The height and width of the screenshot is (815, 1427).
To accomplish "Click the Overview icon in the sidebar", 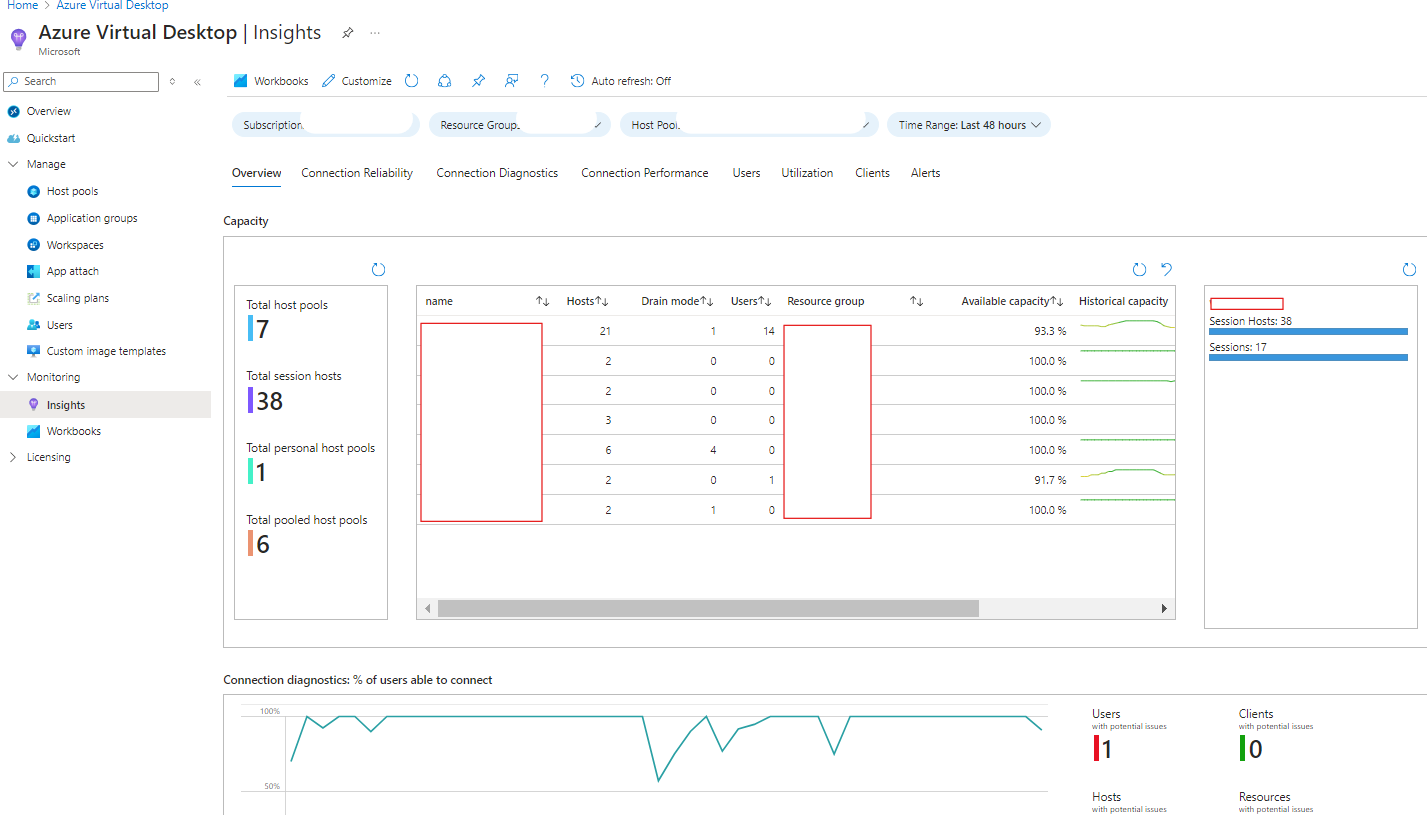I will coord(13,111).
